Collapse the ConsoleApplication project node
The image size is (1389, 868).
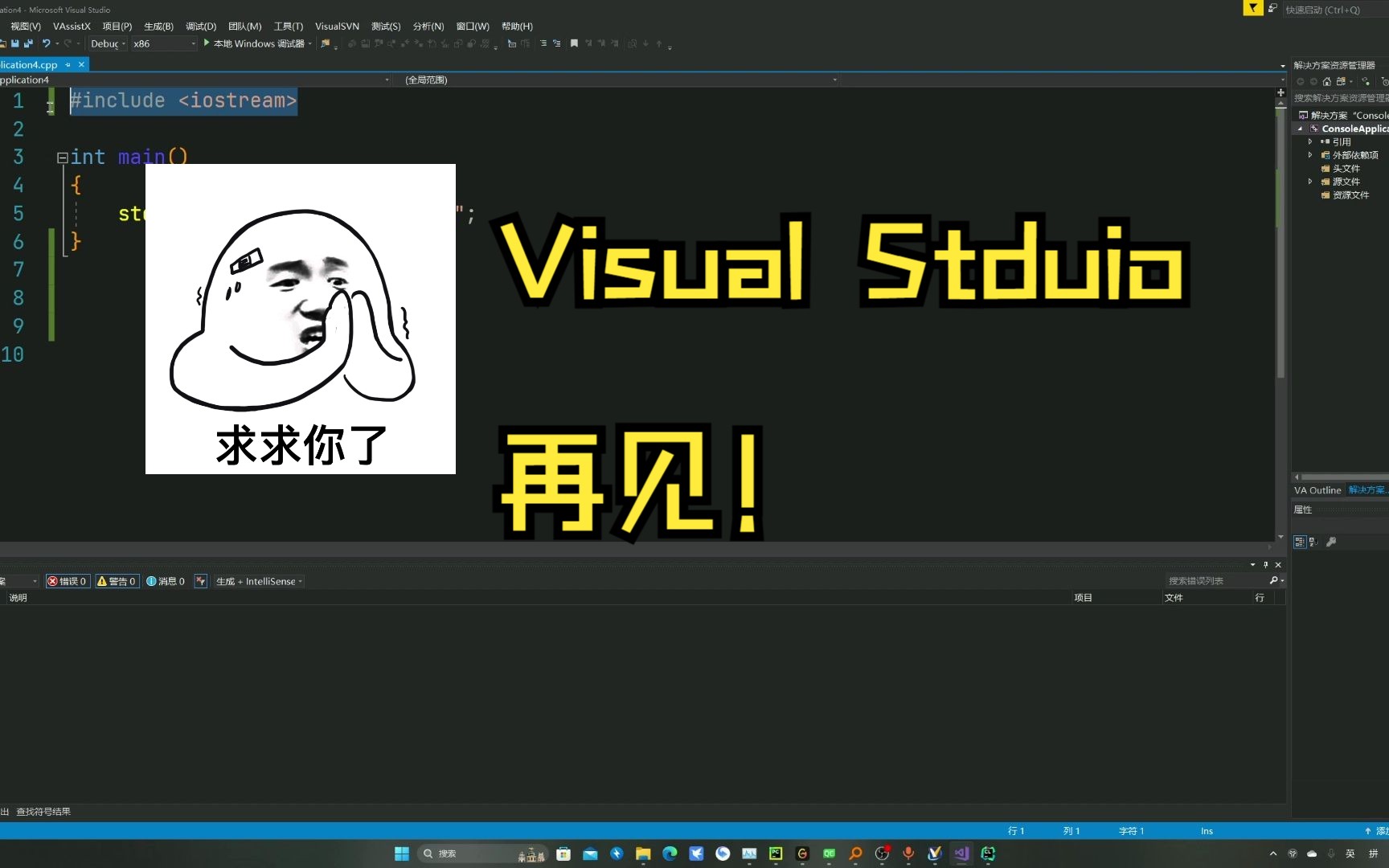(x=1301, y=129)
